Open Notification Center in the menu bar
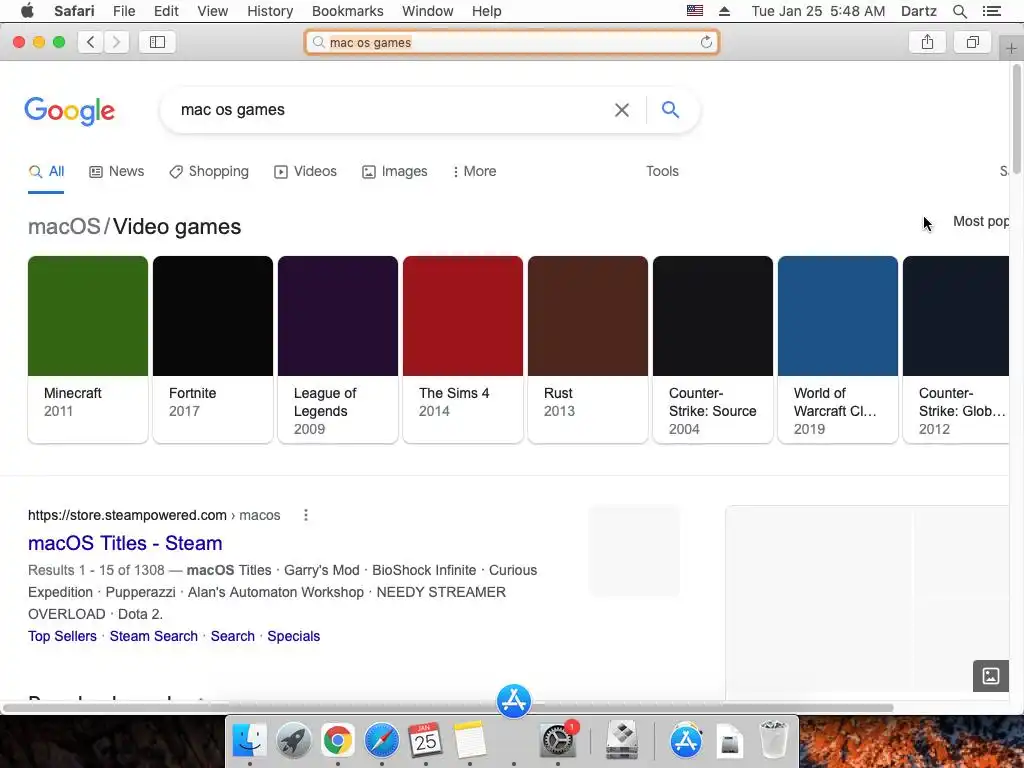Viewport: 1024px width, 768px height. (x=991, y=11)
